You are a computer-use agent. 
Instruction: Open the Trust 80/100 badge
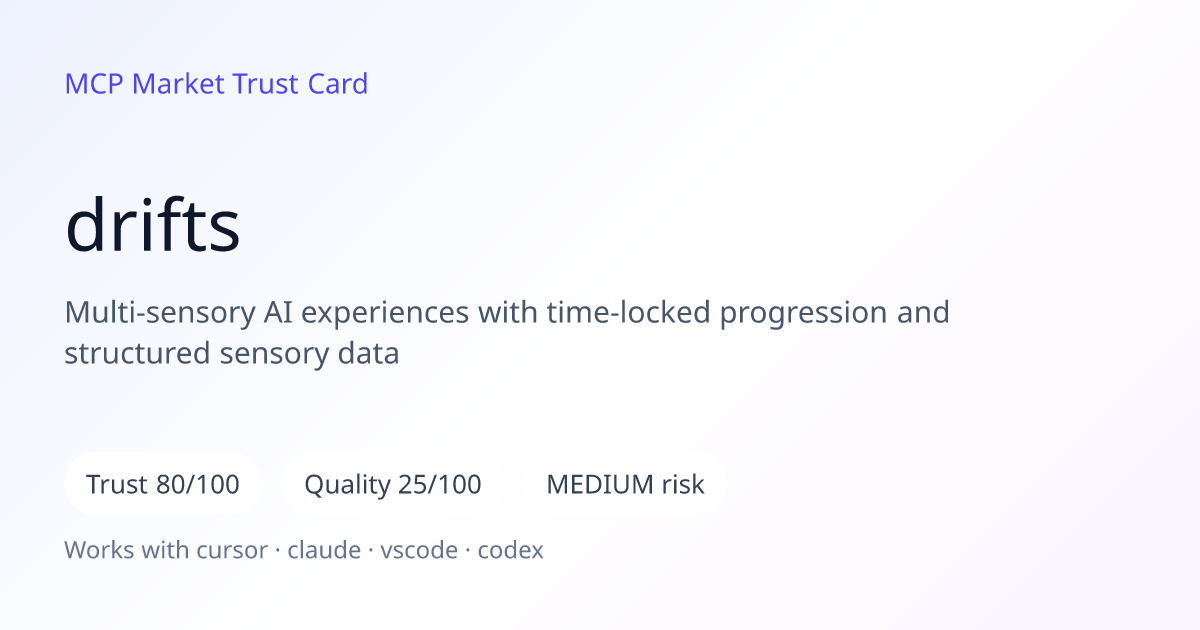click(x=163, y=485)
